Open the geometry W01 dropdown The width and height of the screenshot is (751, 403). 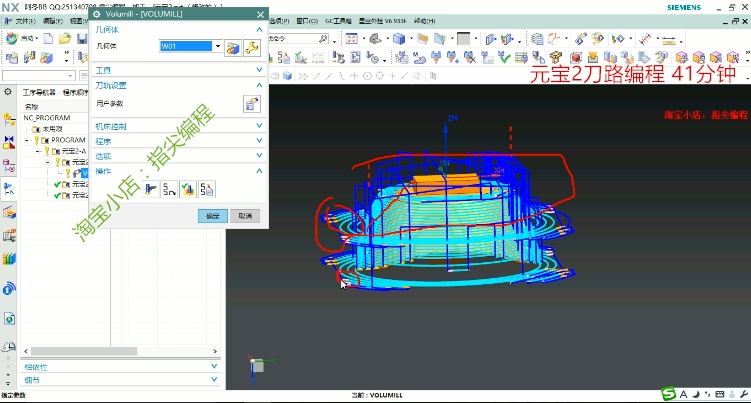[x=218, y=46]
